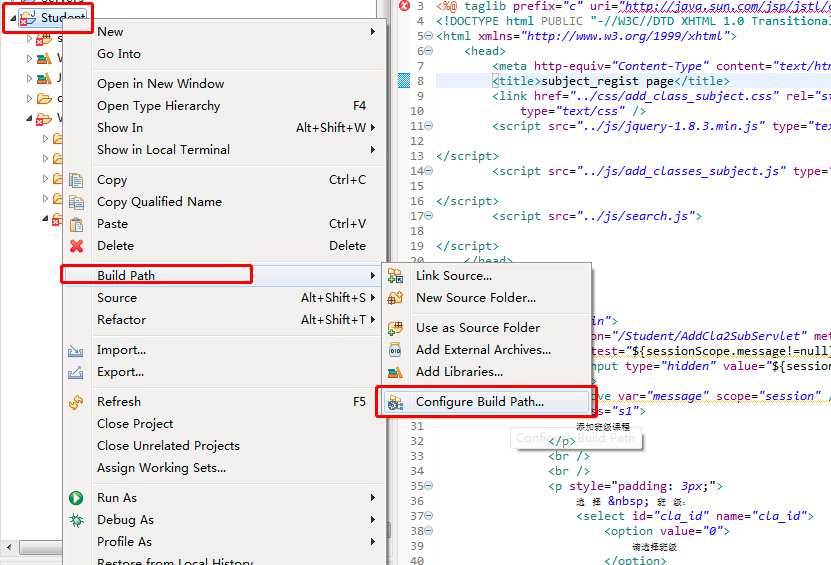This screenshot has height=565, width=831.
Task: Click the Add External Archives jar icon
Action: coord(395,350)
